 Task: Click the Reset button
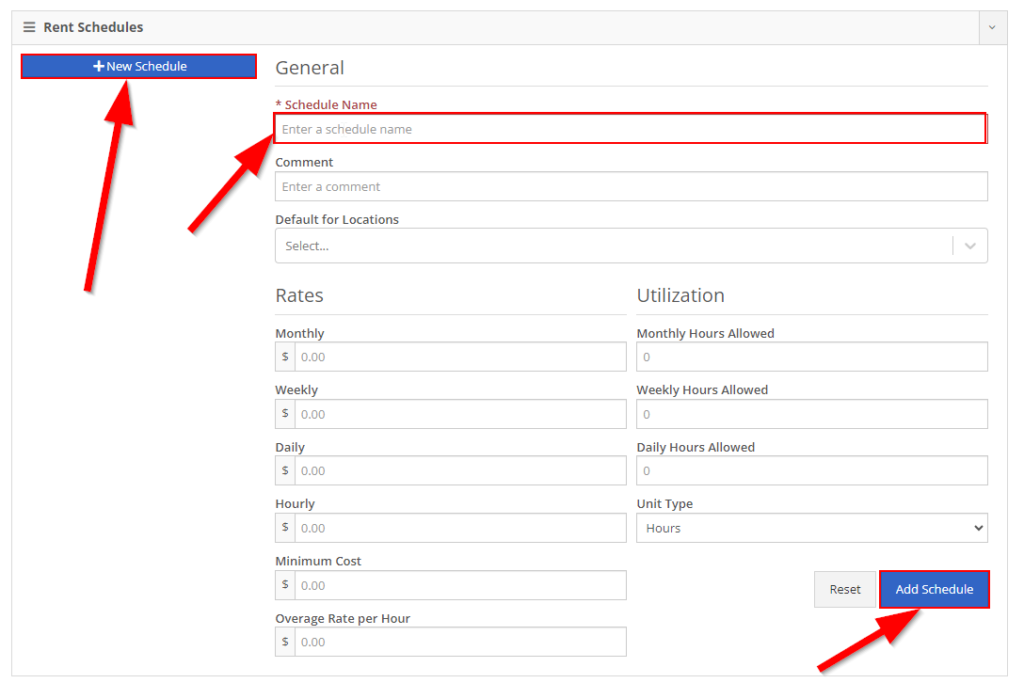tap(844, 589)
